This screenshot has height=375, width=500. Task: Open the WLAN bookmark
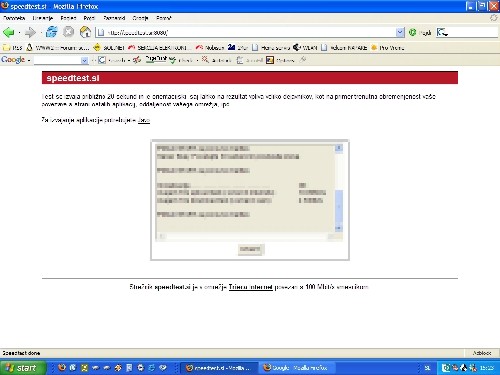point(305,48)
